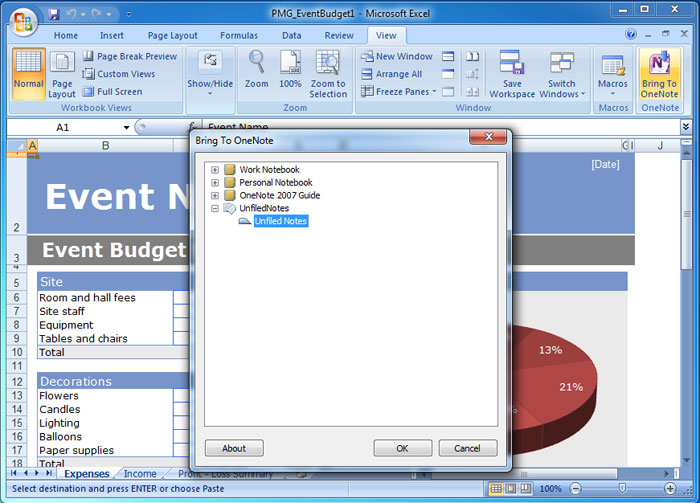This screenshot has width=700, height=503.
Task: Click View Side by Side icon
Action: tap(472, 56)
